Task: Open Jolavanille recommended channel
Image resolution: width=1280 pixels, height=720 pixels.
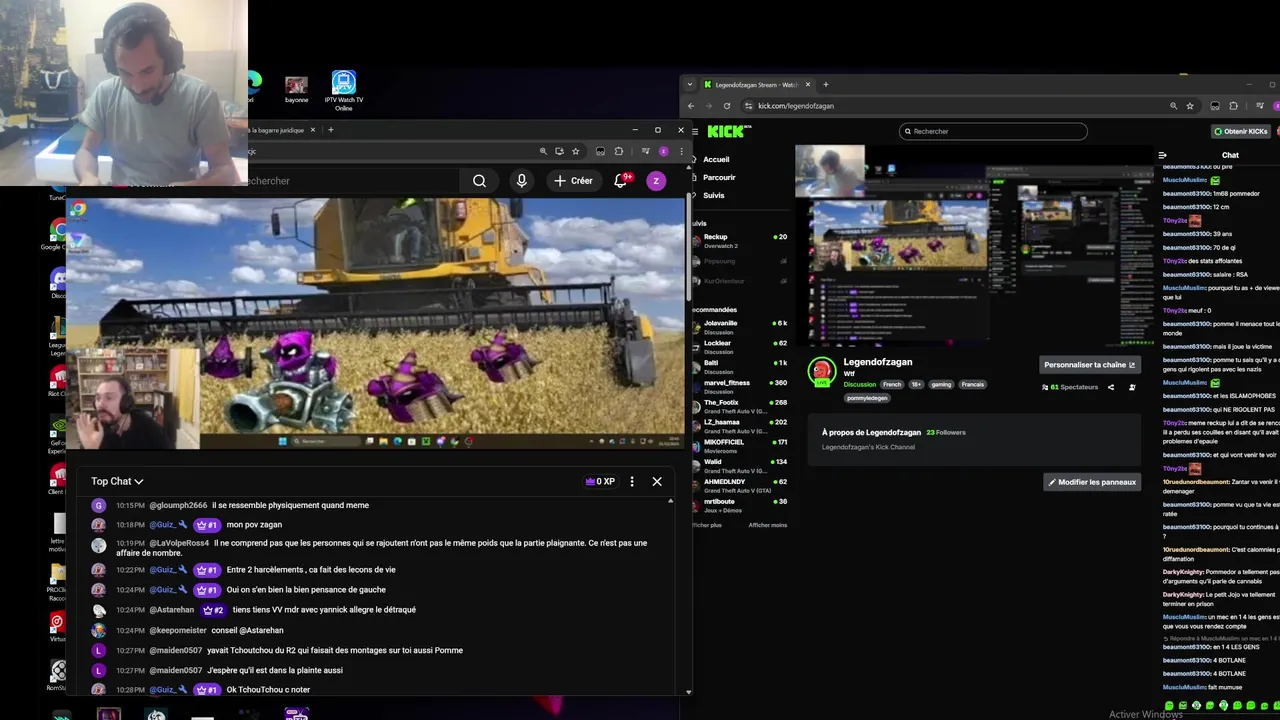Action: click(x=740, y=327)
